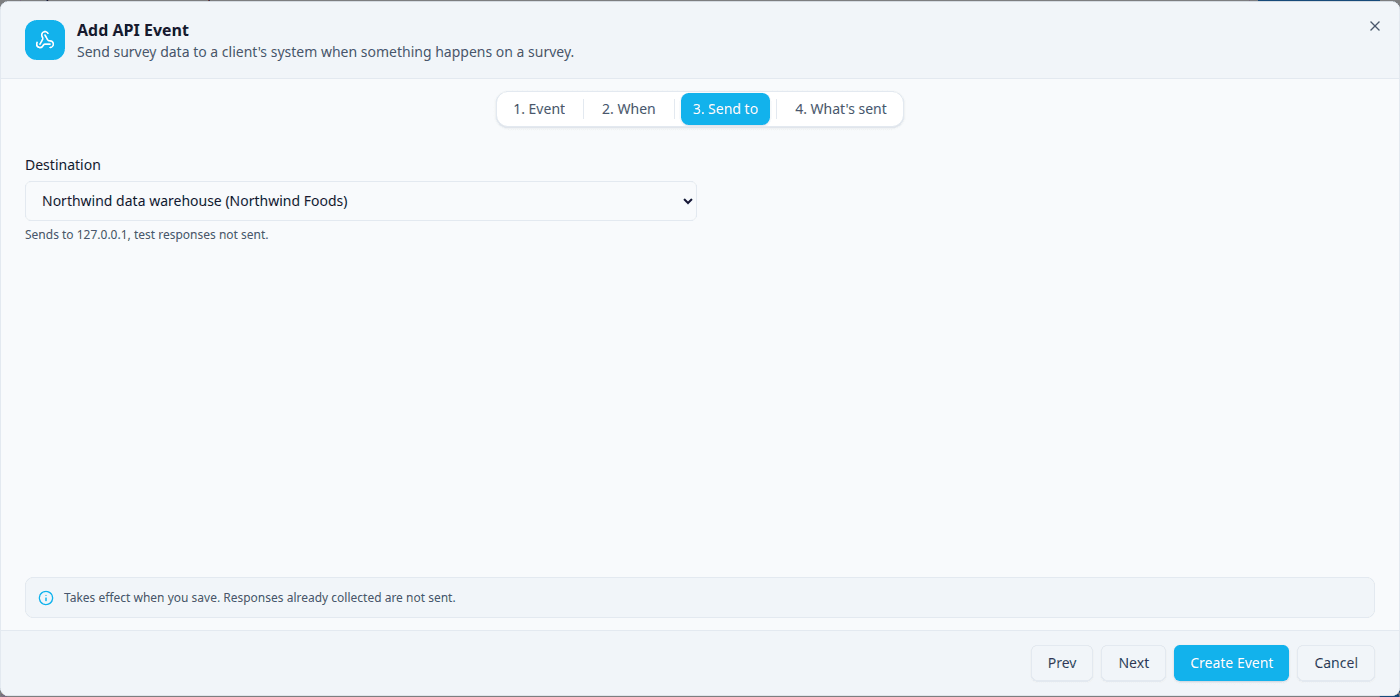
Task: Click the info icon in the notice bar
Action: coord(46,598)
